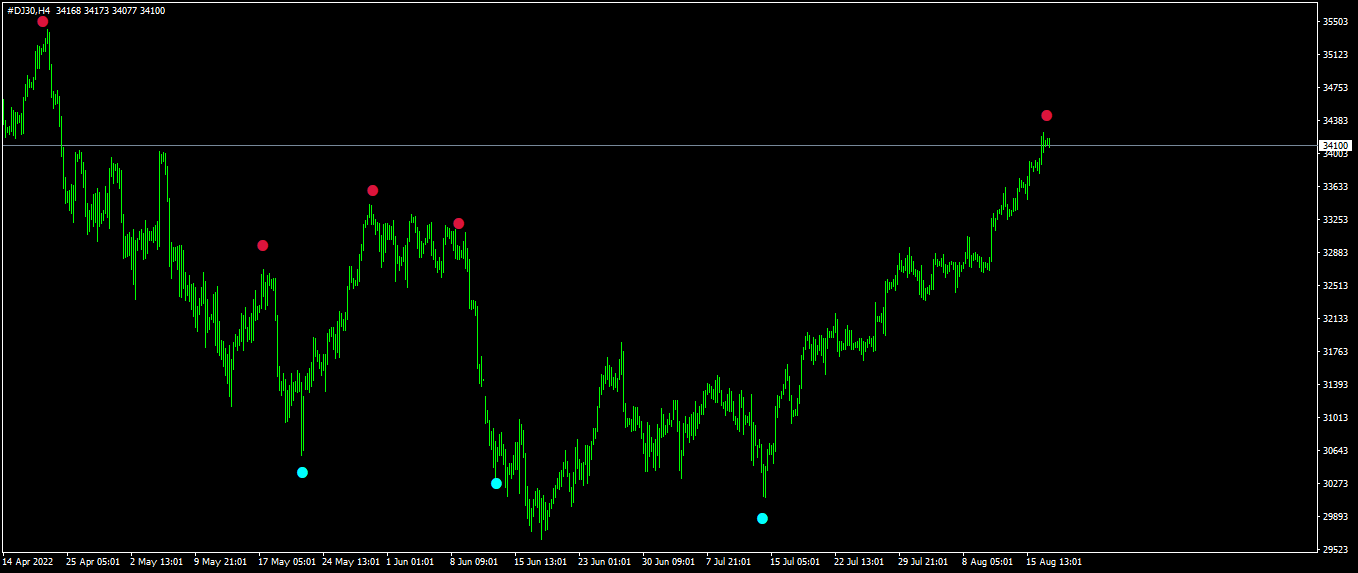Select the 30273 price scale value
The image size is (1358, 573).
1336,483
